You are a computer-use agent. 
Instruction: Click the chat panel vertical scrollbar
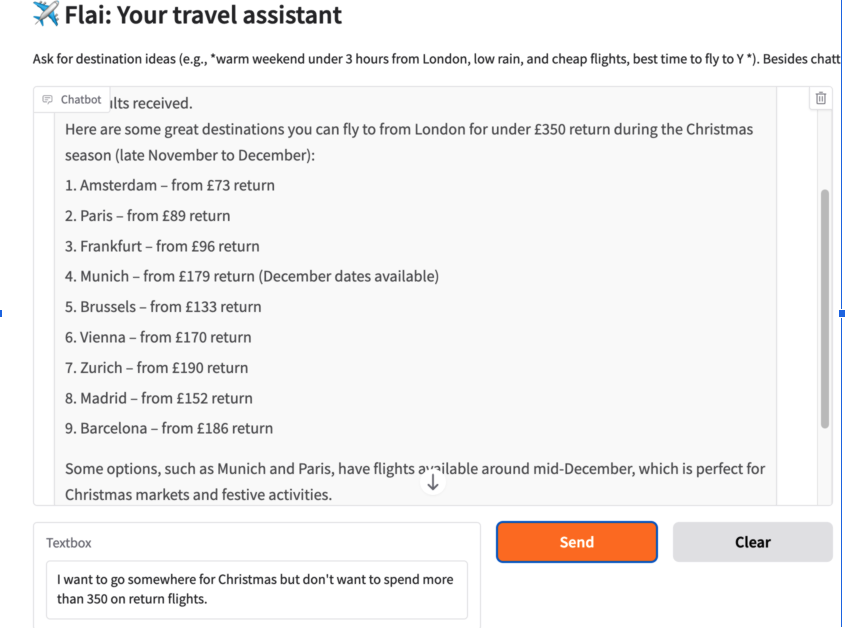click(825, 308)
